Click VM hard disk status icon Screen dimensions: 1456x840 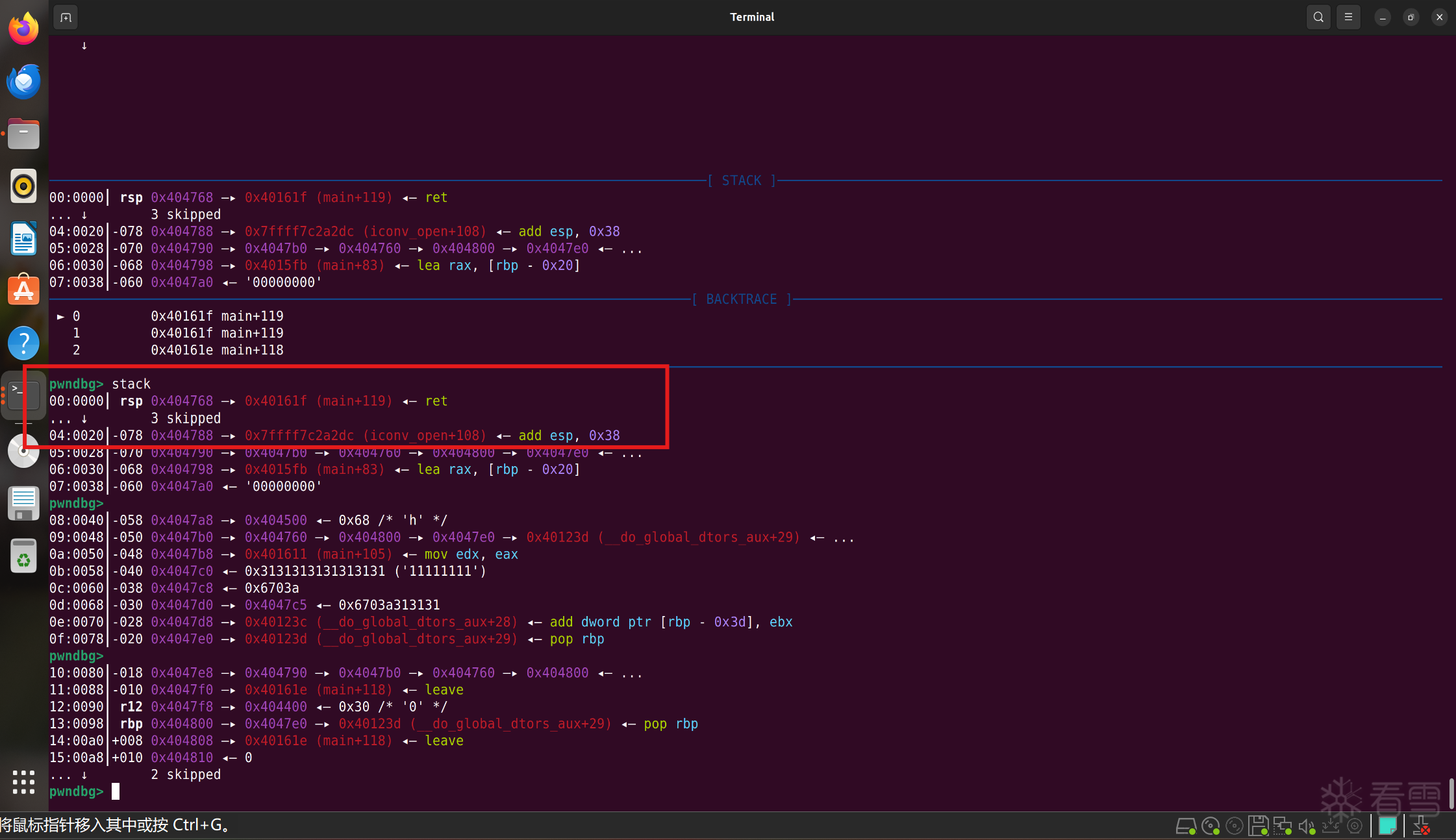[1186, 826]
